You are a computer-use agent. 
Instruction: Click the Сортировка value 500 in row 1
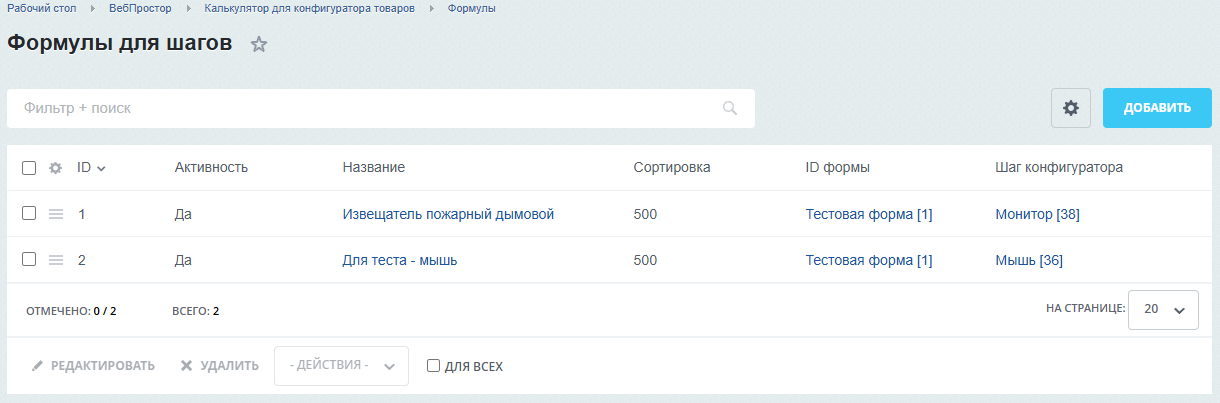[x=645, y=214]
